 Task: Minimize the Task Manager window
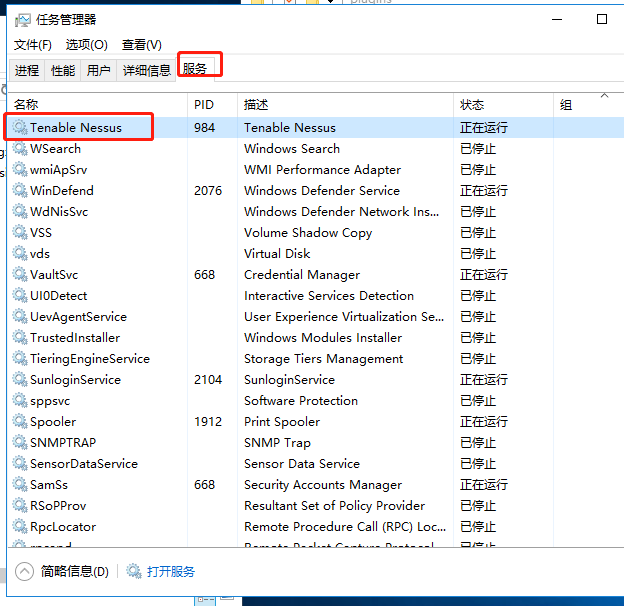pos(557,19)
